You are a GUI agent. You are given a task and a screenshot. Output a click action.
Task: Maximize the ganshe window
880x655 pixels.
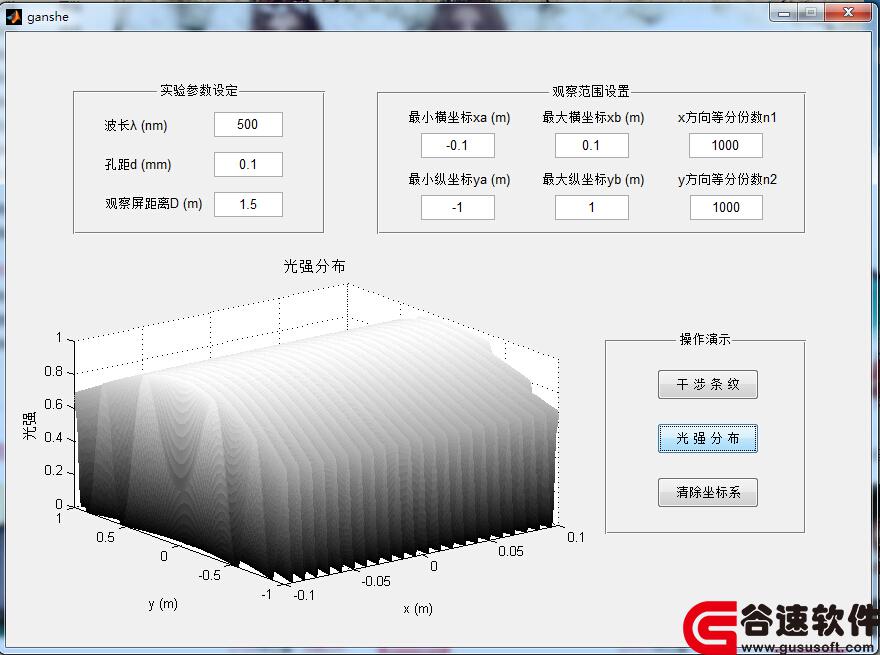tap(810, 12)
